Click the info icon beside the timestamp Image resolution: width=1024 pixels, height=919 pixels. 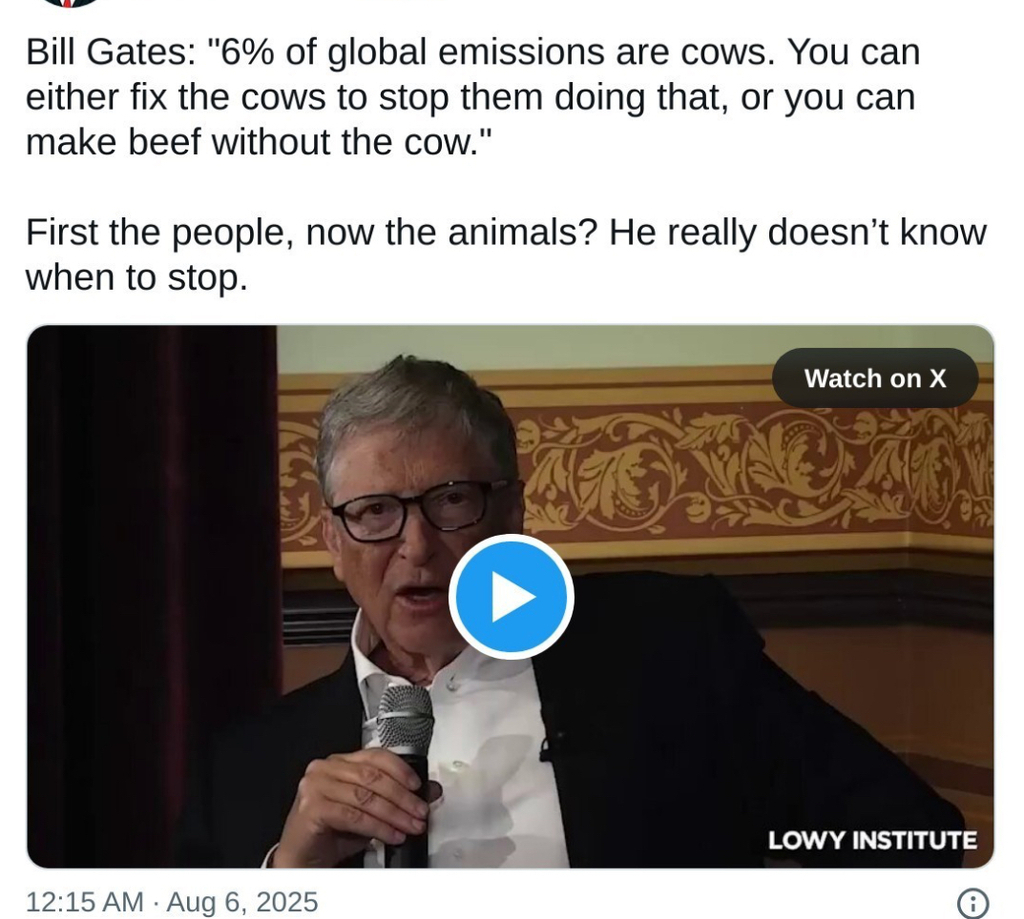973,902
